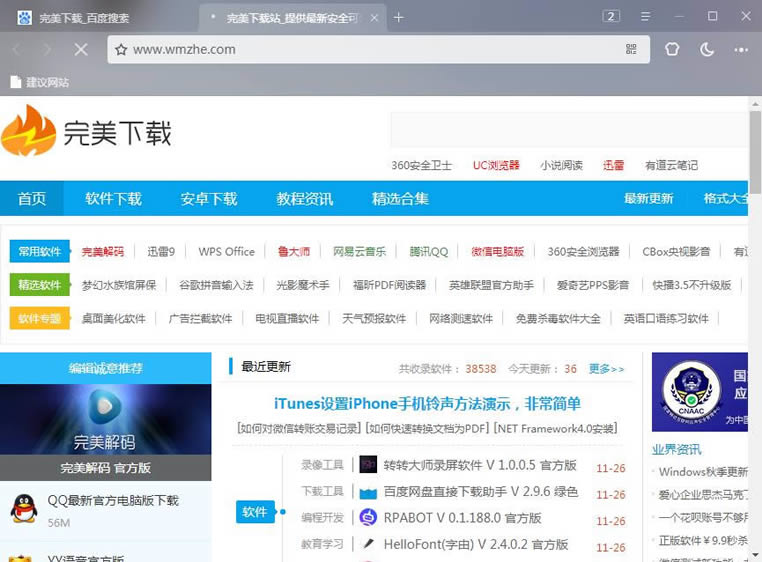Click the 软件专题 yellow label

tap(39, 318)
